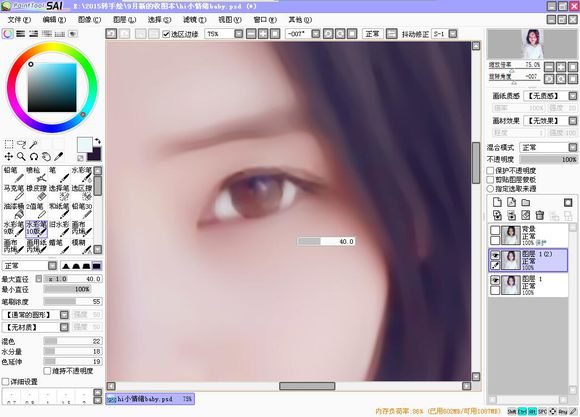Open the zoom 75% dropdown in toolbar
The image size is (580, 417).
(x=239, y=34)
